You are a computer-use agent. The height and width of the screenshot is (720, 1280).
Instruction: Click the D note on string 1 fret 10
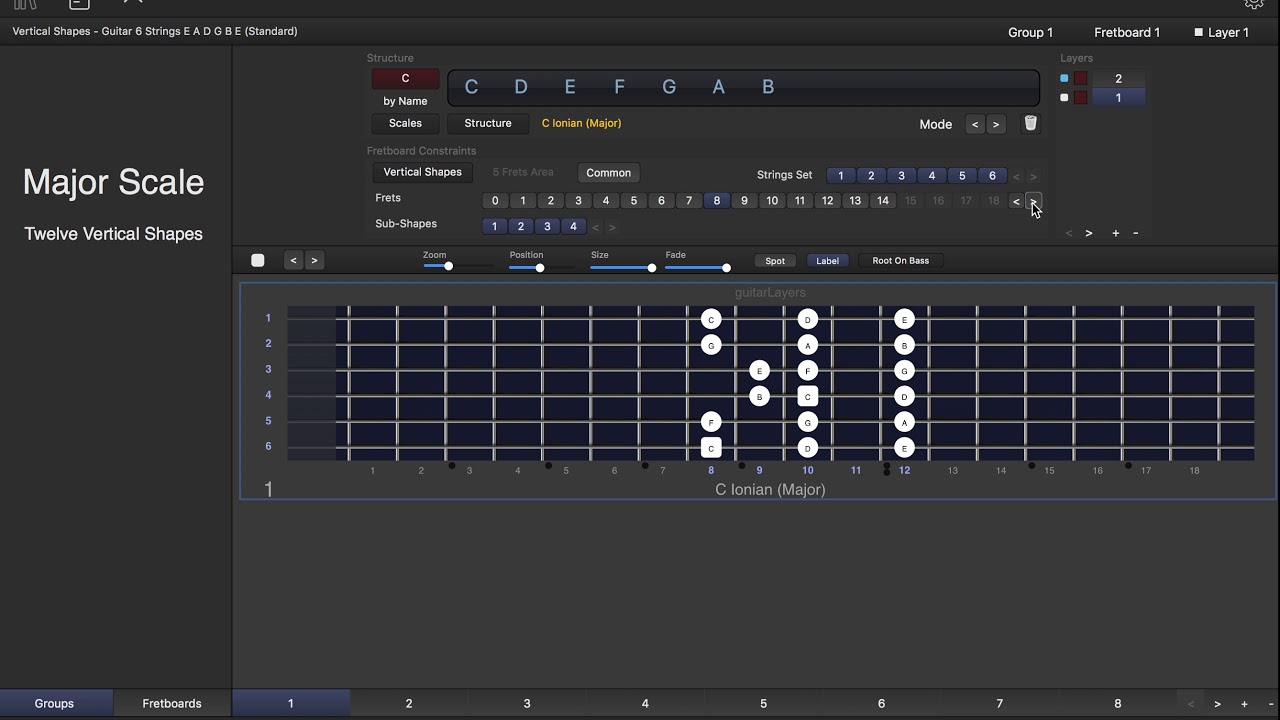(x=808, y=320)
